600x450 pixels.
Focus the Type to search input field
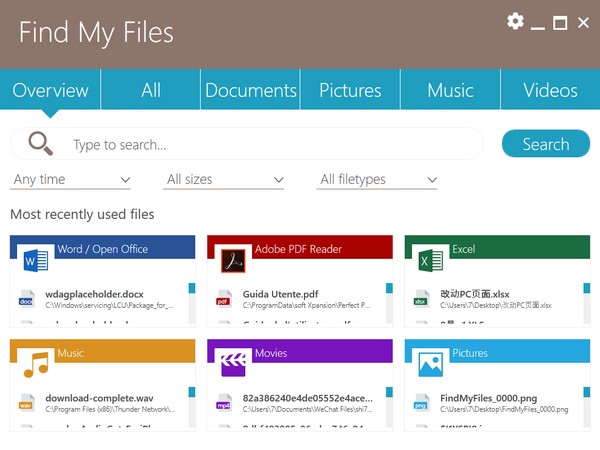(x=247, y=143)
